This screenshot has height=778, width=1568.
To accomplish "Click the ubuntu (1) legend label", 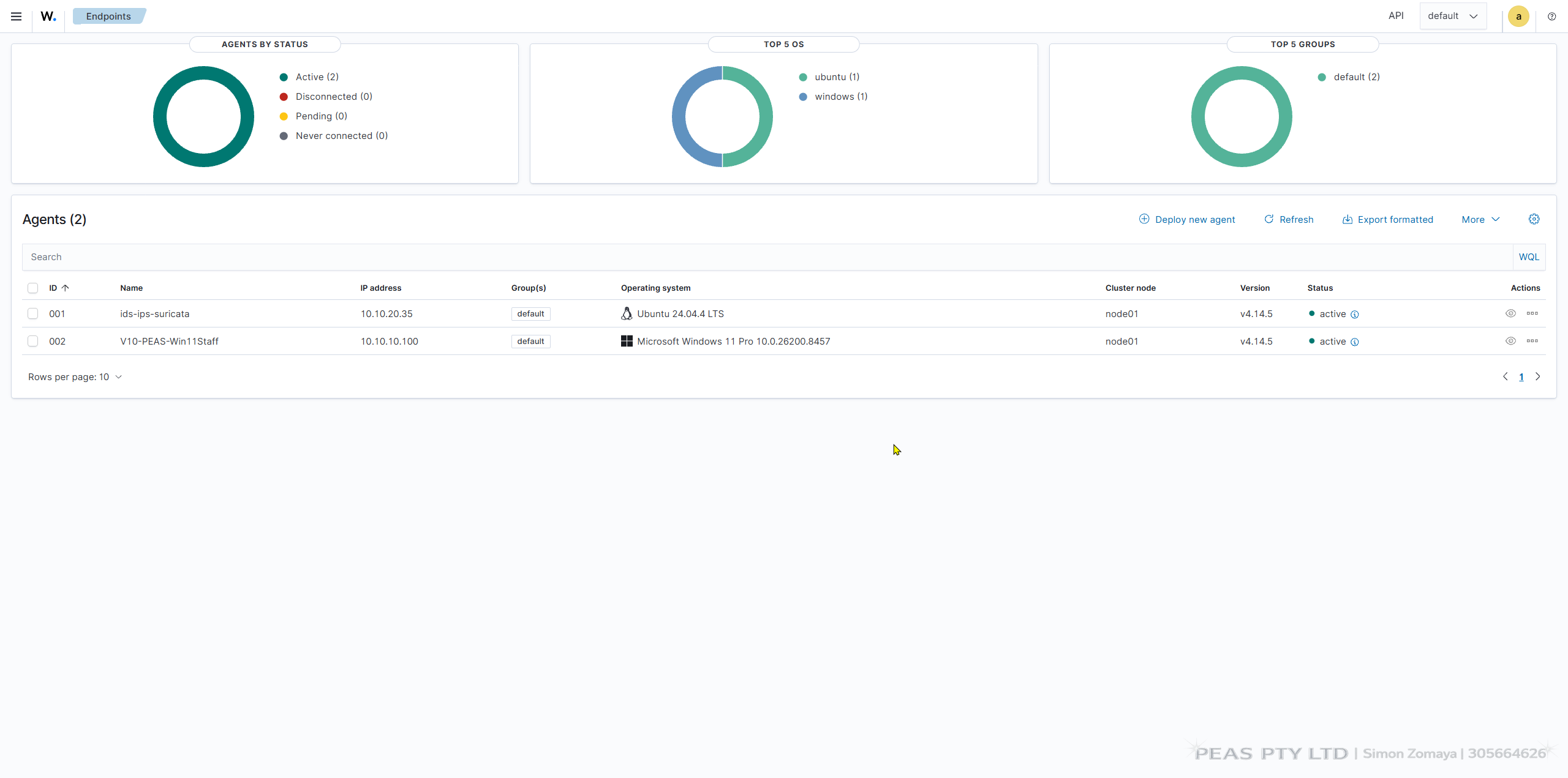I will (x=837, y=77).
